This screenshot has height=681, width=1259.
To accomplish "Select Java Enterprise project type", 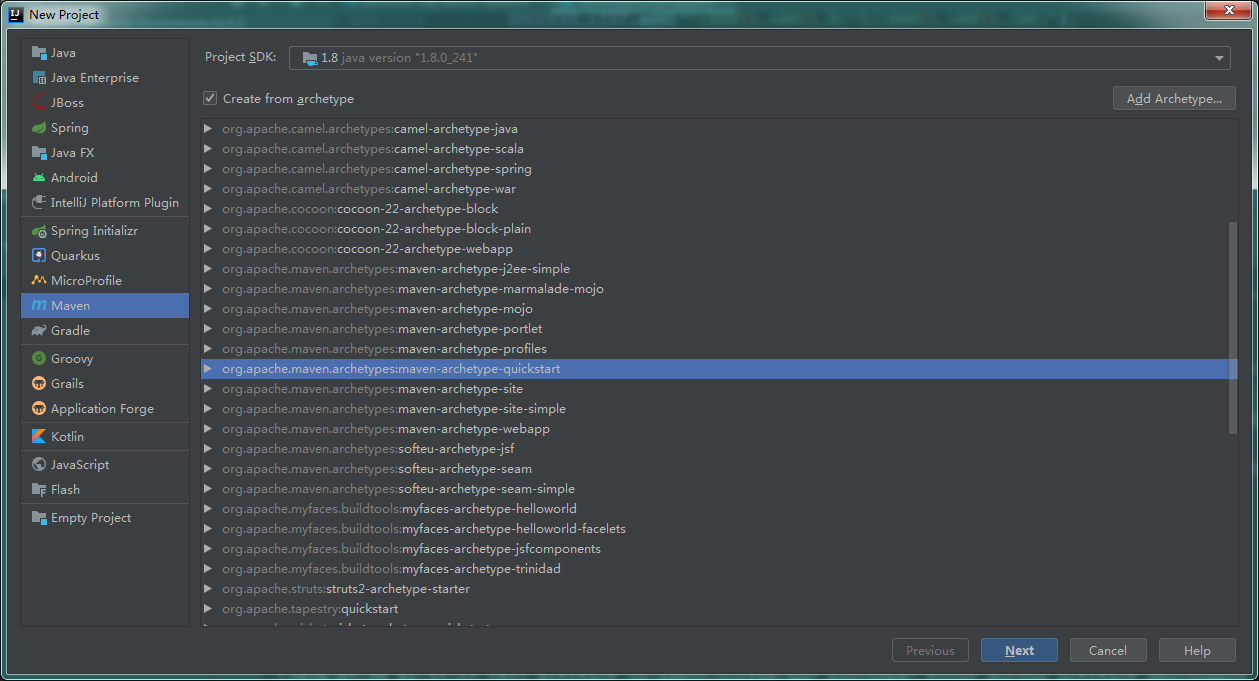I will (105, 78).
